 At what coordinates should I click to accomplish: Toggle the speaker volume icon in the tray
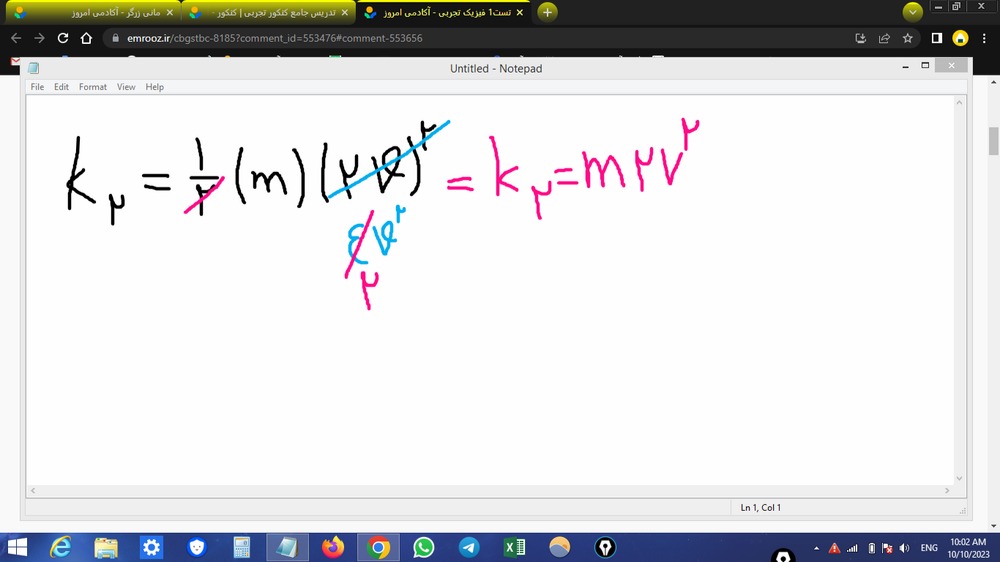coord(904,548)
